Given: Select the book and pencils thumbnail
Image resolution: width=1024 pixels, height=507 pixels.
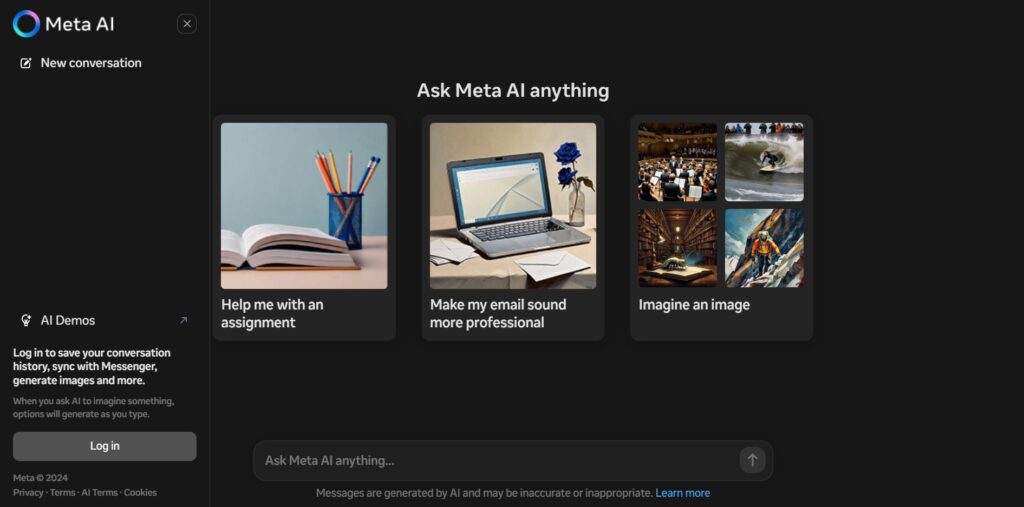Looking at the screenshot, I should (304, 206).
